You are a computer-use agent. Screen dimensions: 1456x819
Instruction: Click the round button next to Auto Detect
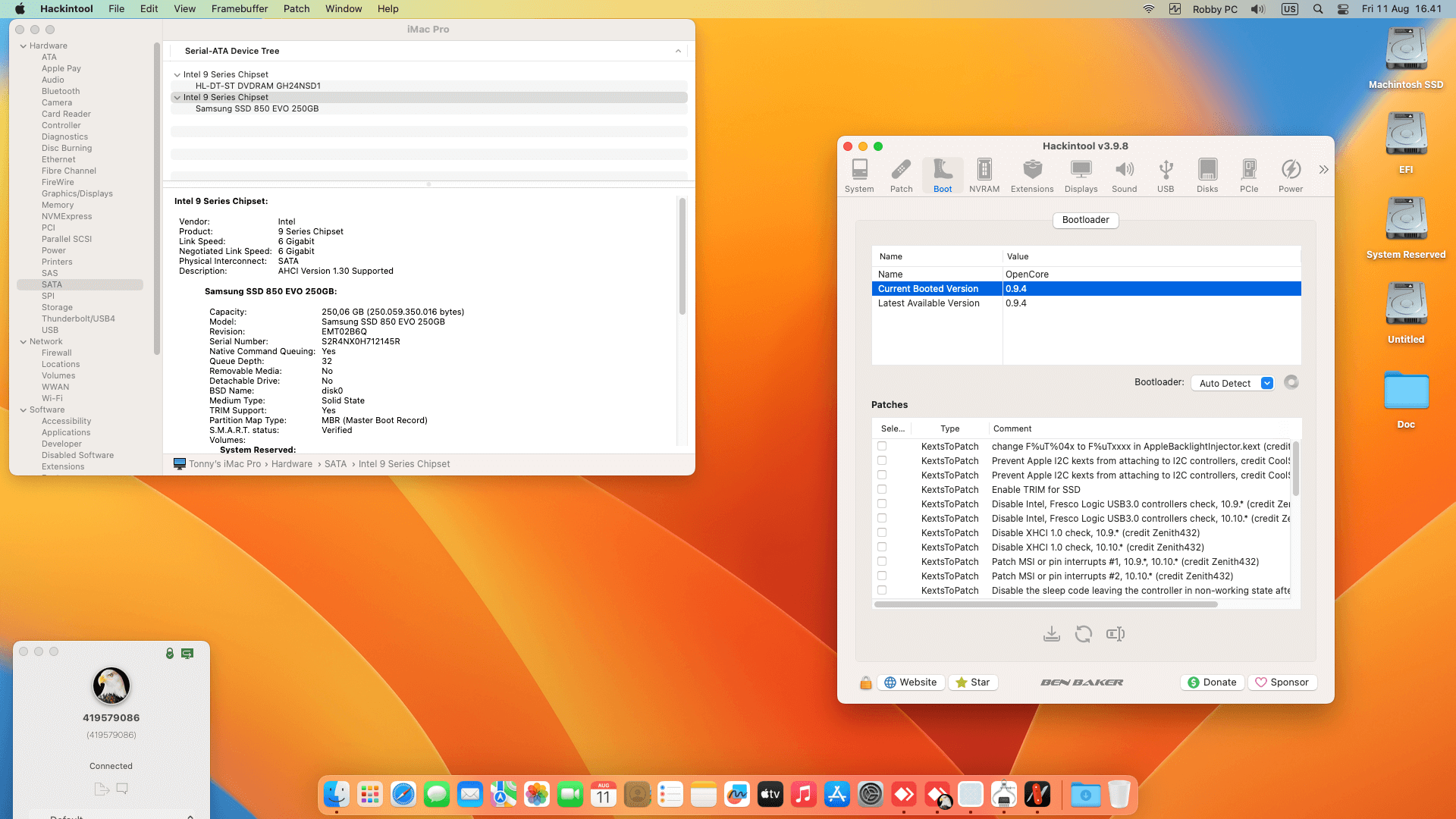1291,382
